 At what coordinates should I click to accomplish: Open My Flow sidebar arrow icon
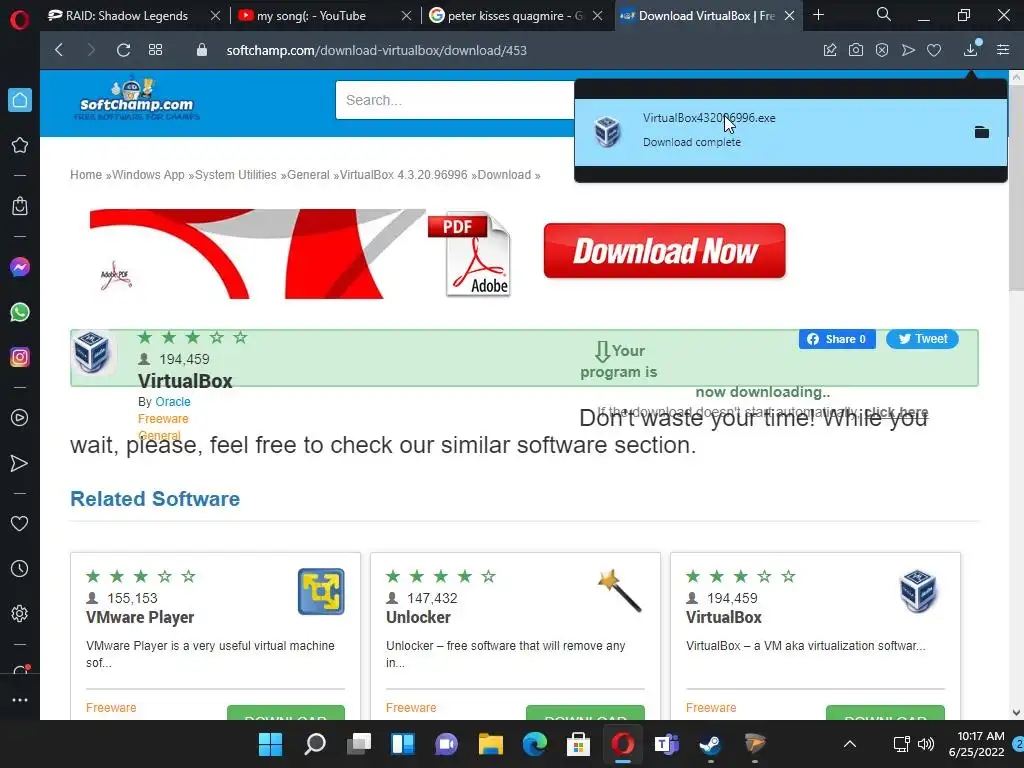click(x=20, y=463)
